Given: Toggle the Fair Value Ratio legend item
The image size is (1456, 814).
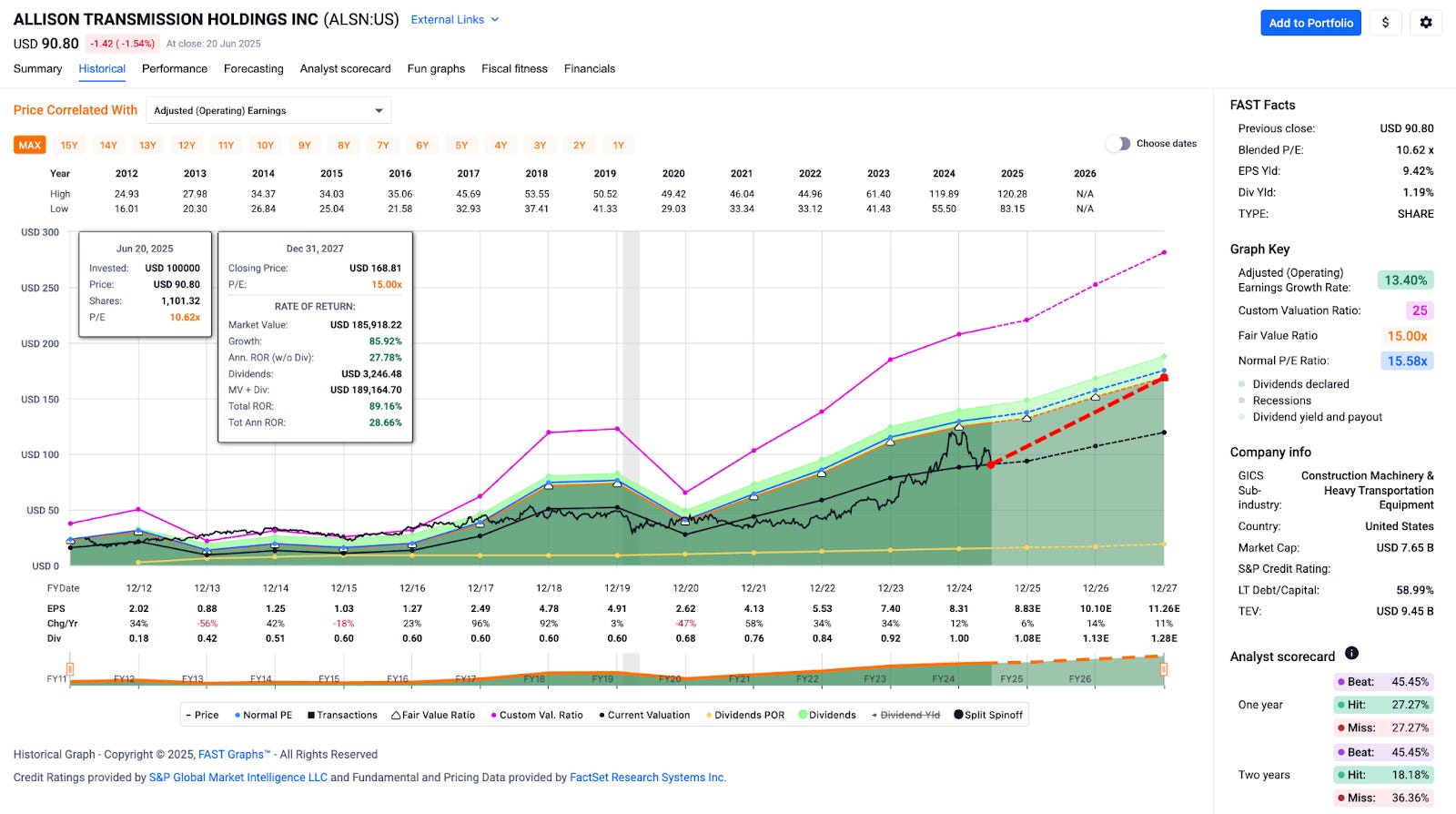Looking at the screenshot, I should pyautogui.click(x=433, y=715).
